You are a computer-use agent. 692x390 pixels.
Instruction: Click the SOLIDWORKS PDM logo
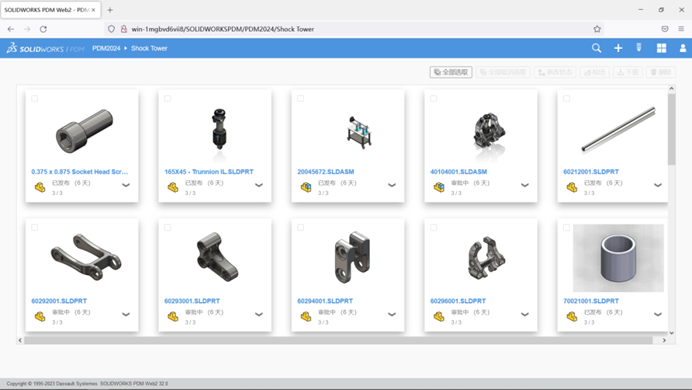tap(45, 48)
